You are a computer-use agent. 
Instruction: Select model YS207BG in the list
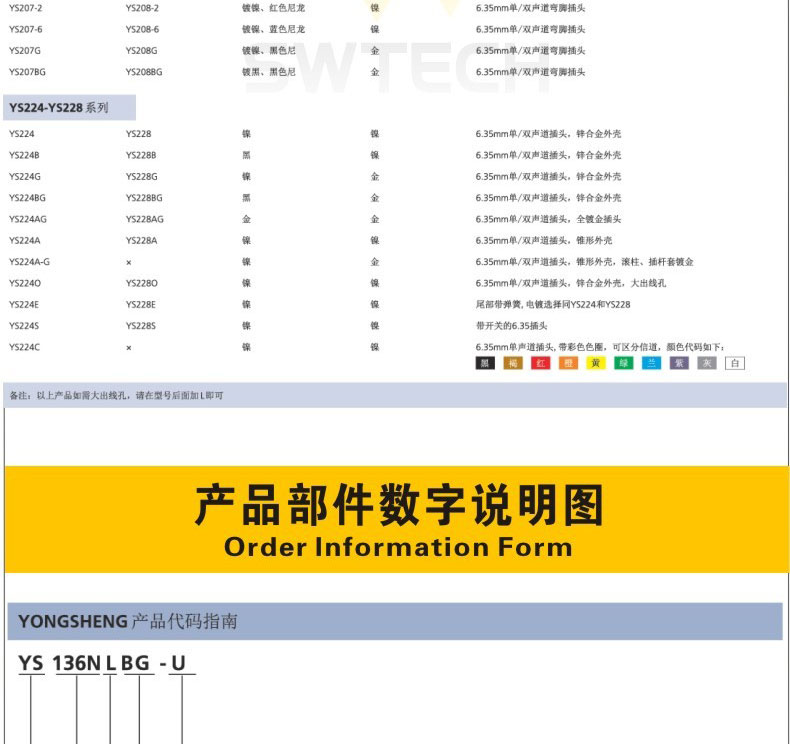pyautogui.click(x=27, y=72)
